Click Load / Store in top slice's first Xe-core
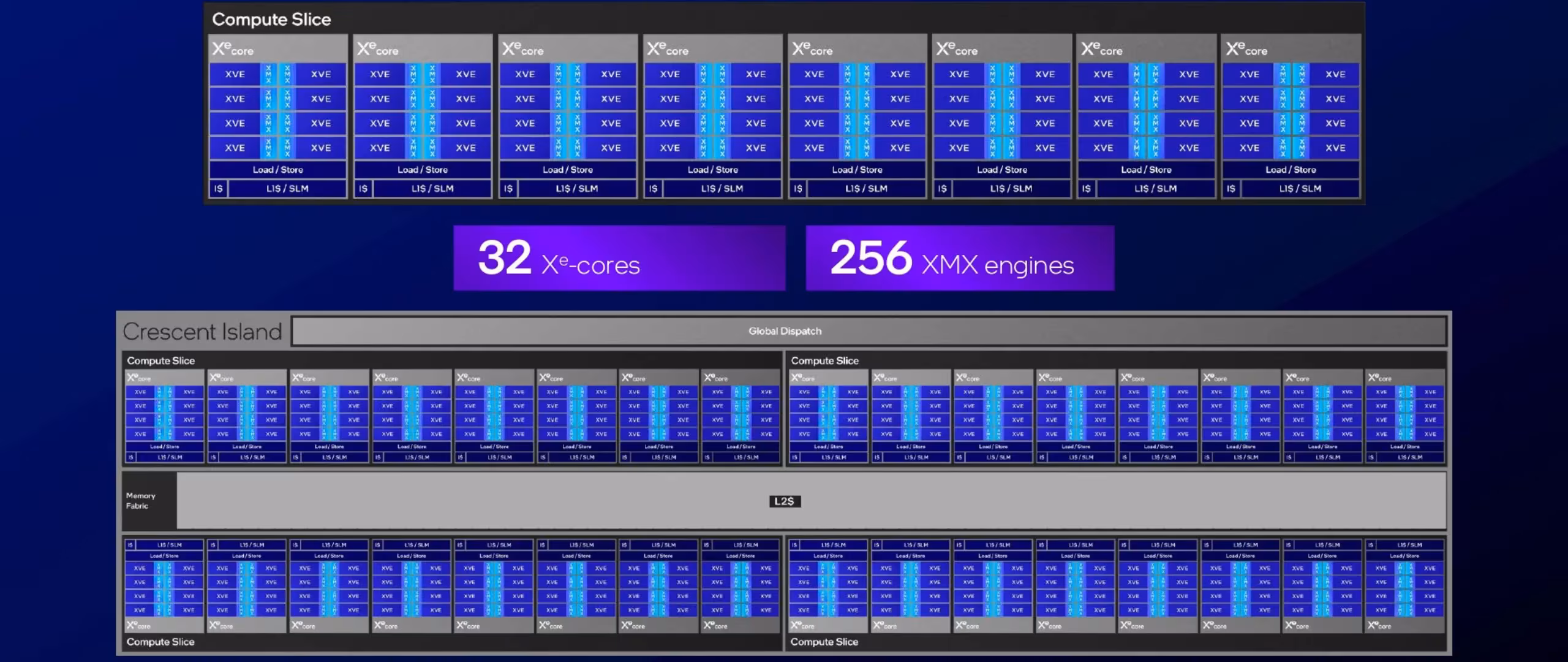 pyautogui.click(x=278, y=170)
